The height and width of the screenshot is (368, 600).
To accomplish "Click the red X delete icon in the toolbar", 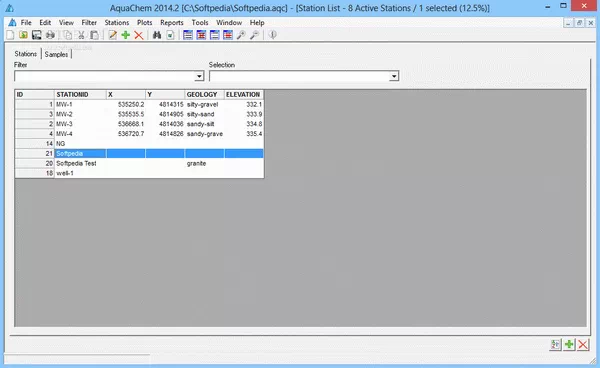I will pos(139,35).
